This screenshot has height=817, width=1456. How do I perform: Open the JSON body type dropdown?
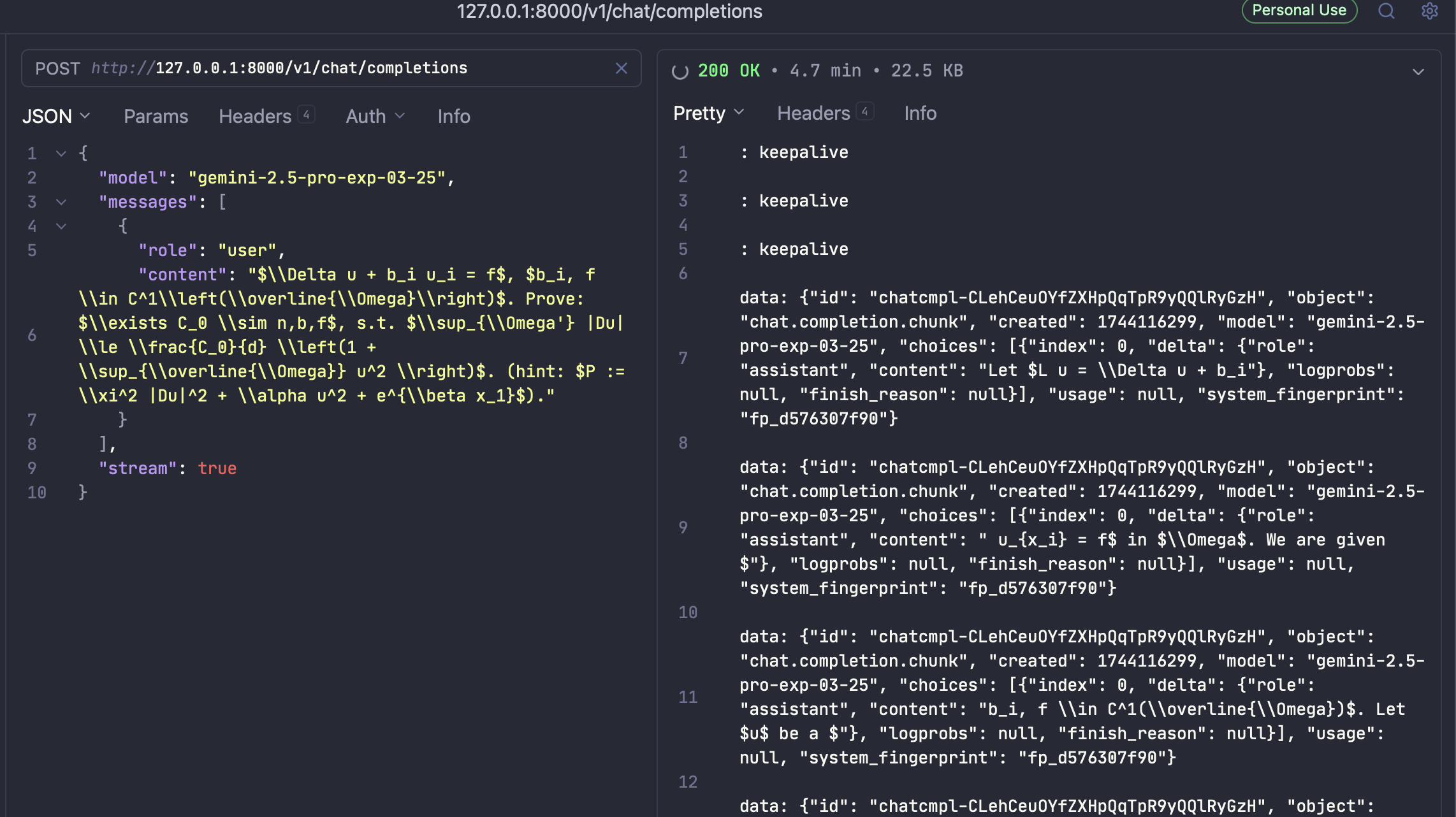56,116
